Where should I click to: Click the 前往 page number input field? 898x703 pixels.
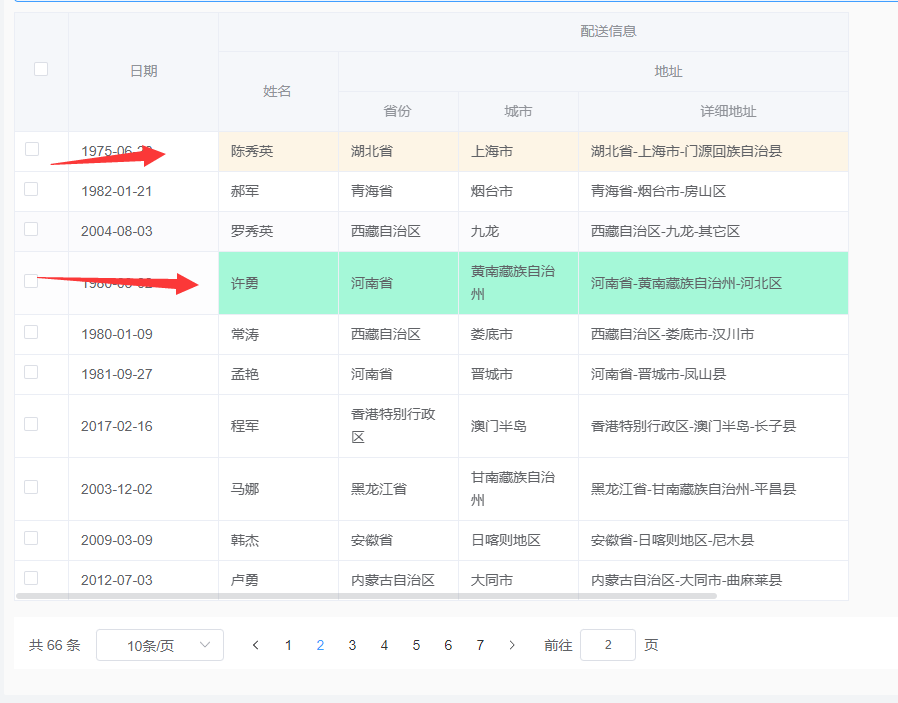click(x=609, y=645)
